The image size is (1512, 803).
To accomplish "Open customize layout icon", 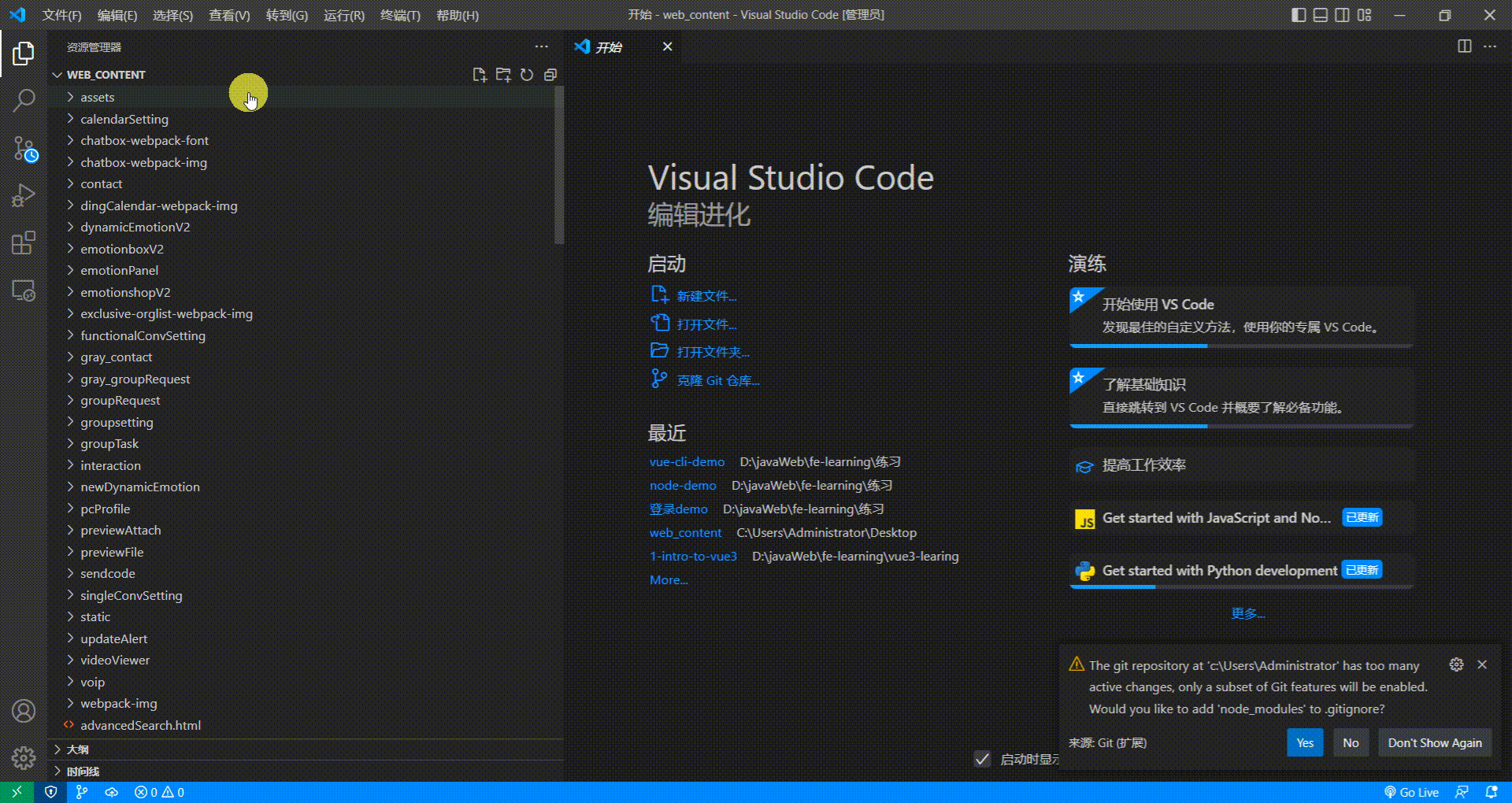I will coord(1365,15).
